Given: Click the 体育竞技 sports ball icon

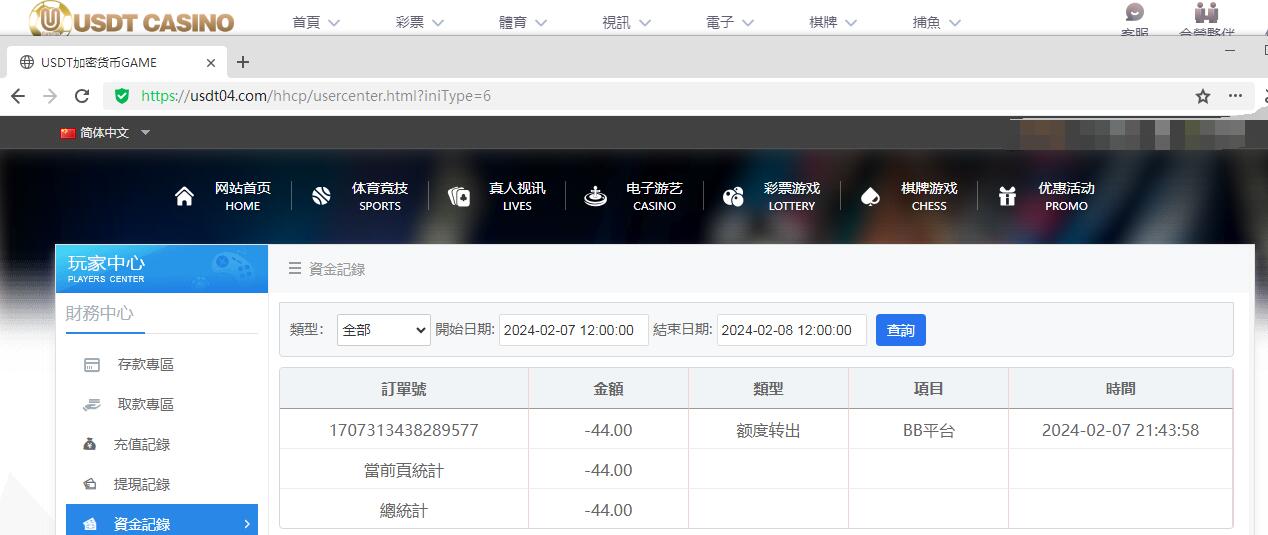Looking at the screenshot, I should pyautogui.click(x=321, y=196).
